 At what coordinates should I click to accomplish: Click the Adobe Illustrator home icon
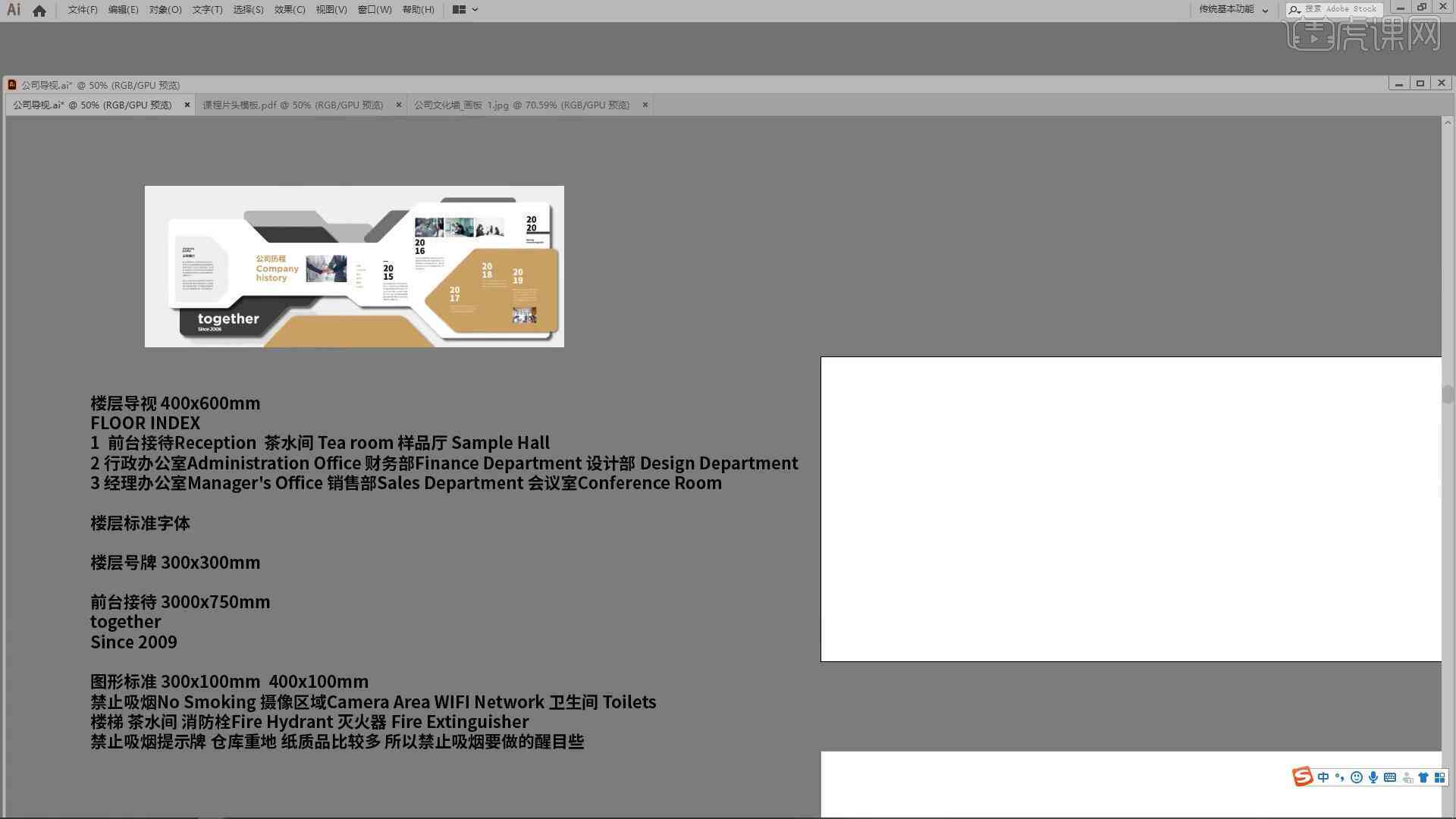tap(40, 9)
